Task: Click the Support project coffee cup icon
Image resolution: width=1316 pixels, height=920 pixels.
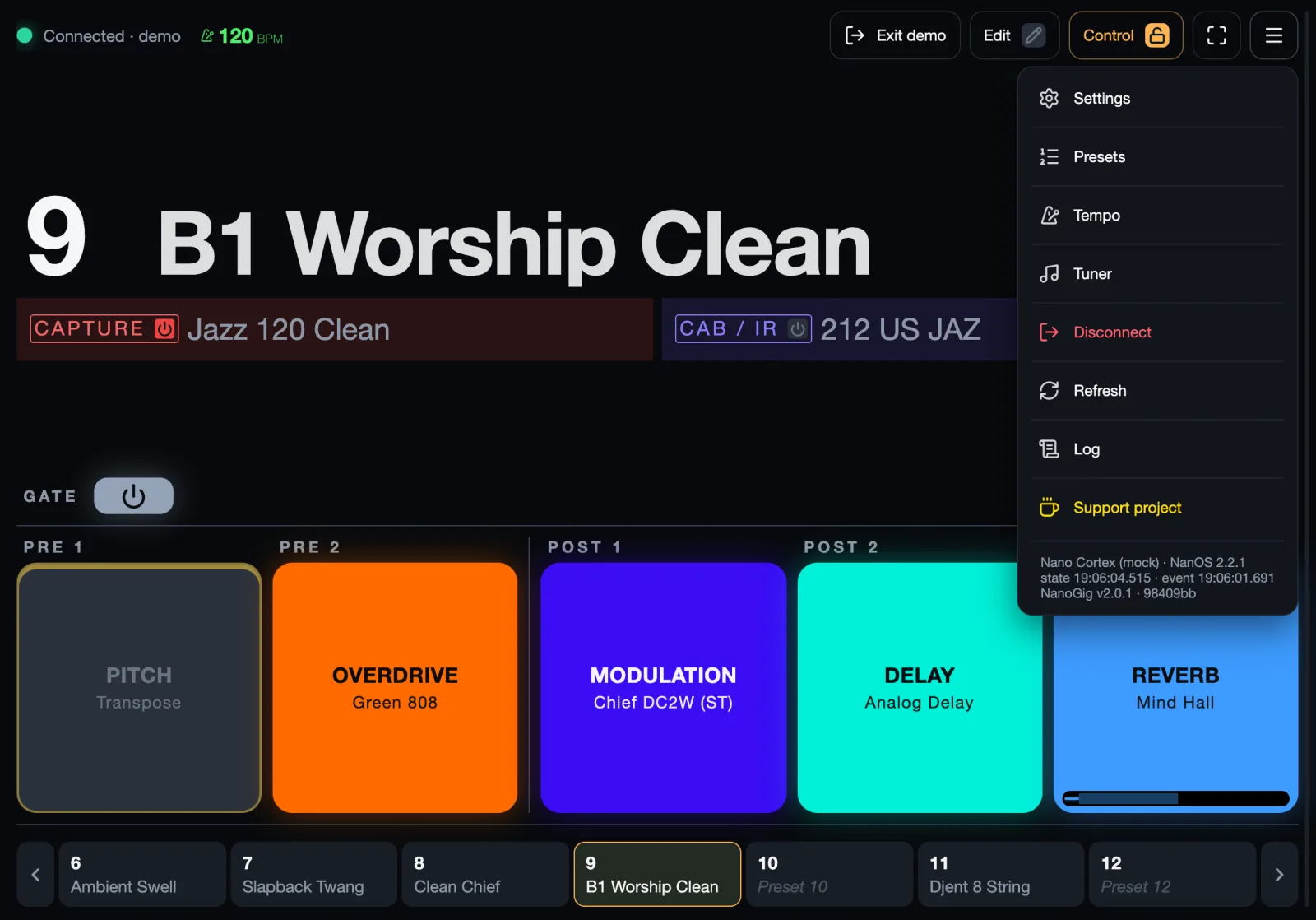Action: tap(1049, 507)
